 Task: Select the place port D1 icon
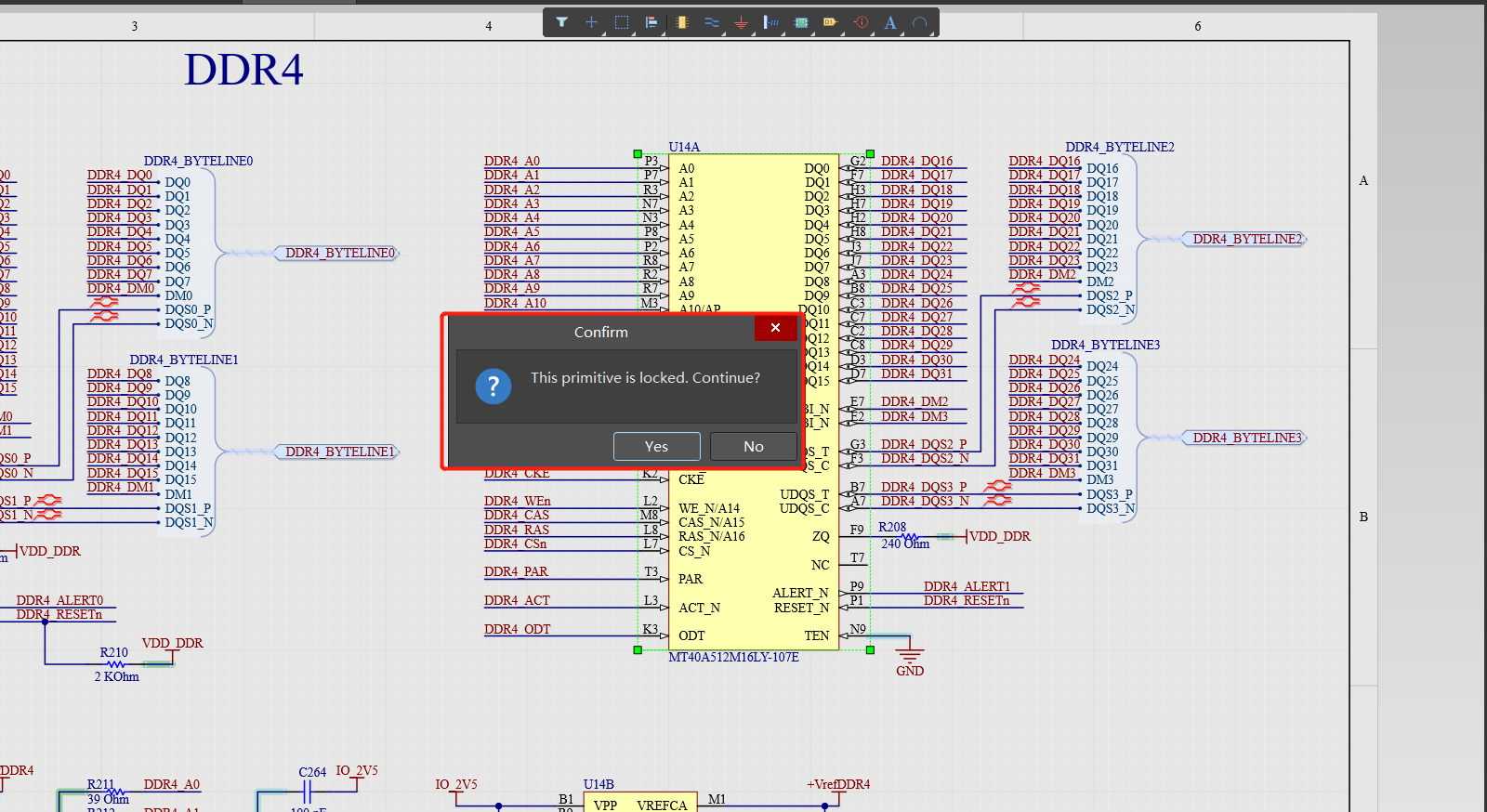pos(831,22)
